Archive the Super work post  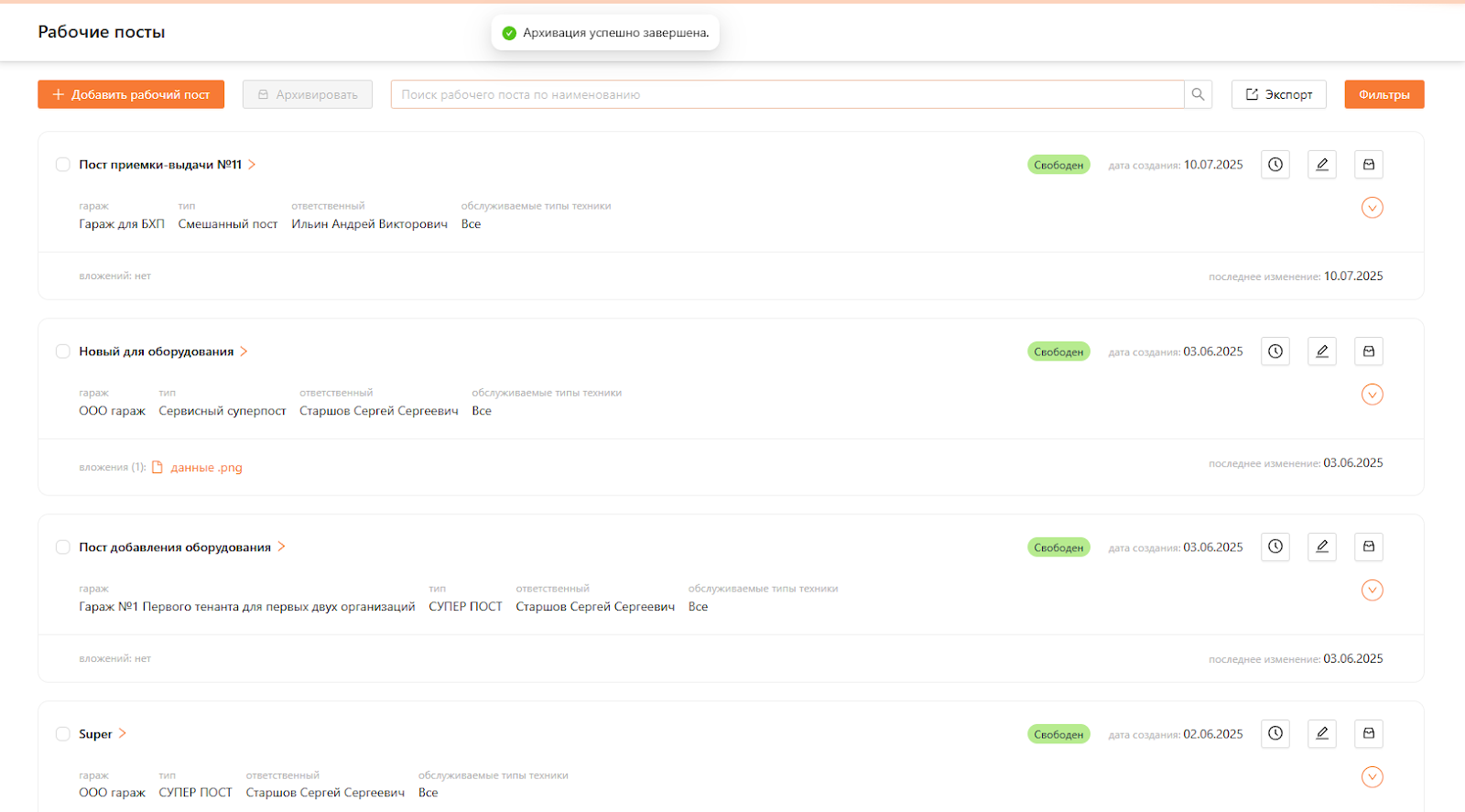coord(1369,734)
